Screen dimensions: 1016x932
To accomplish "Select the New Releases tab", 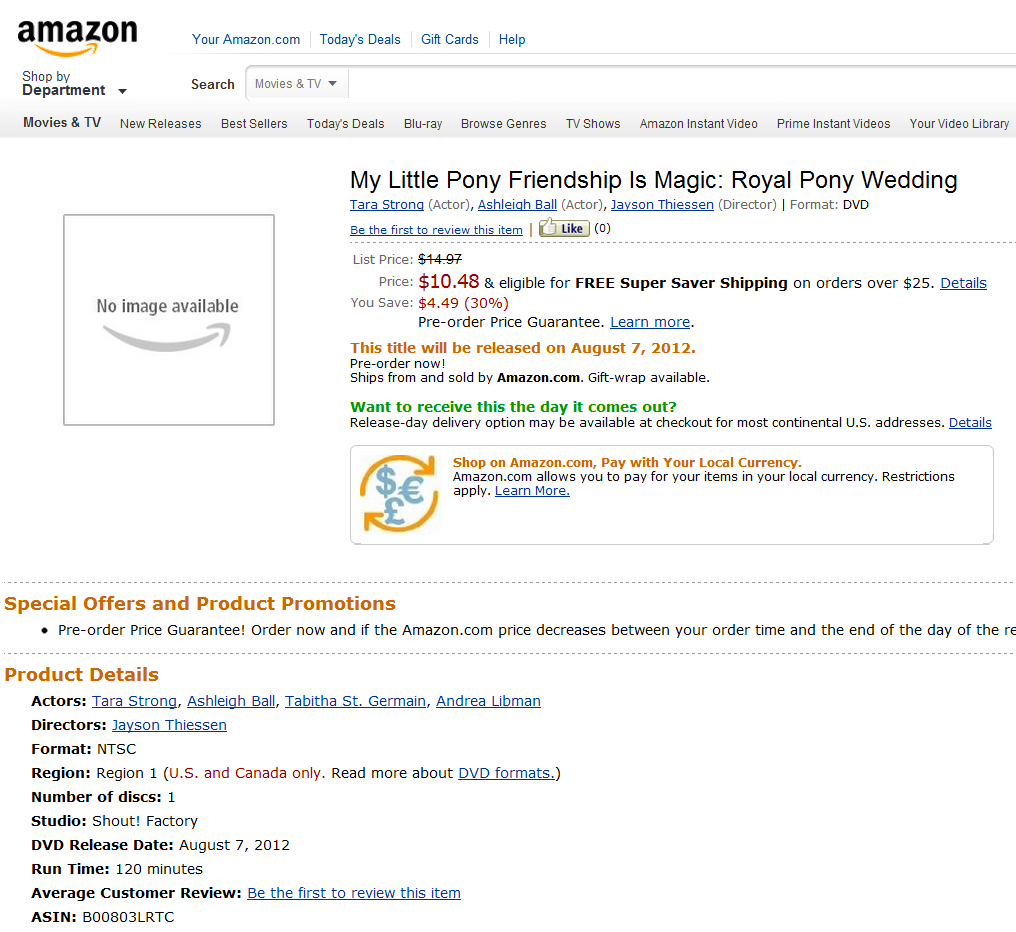I will (161, 124).
